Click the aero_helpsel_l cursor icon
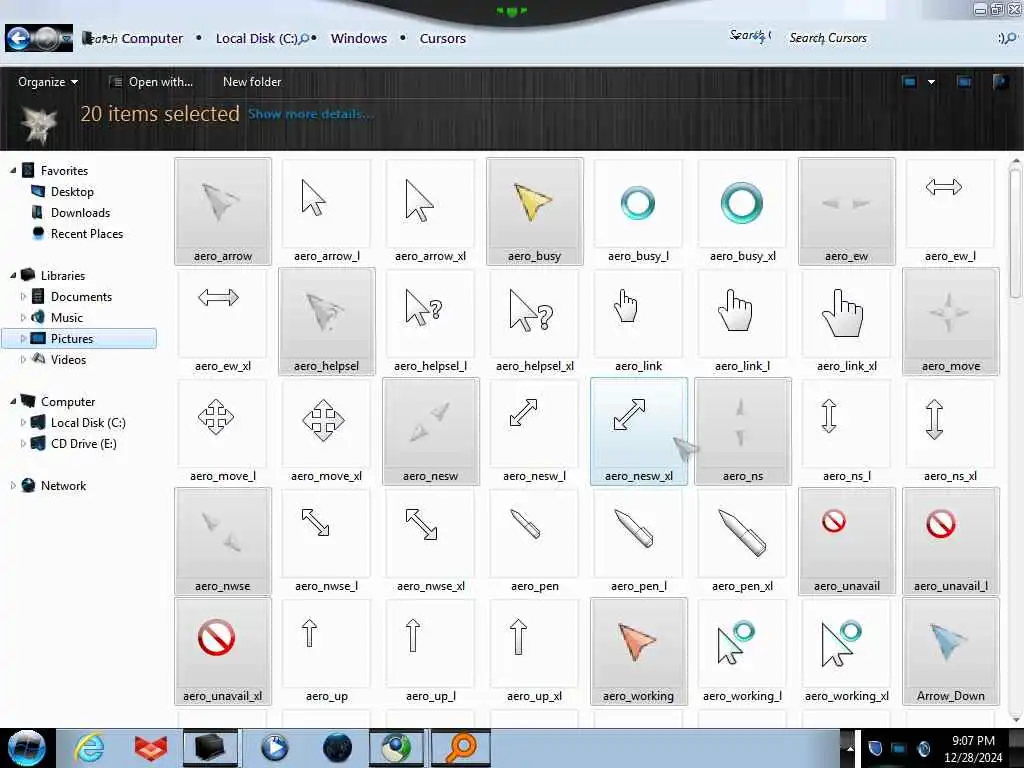1024x768 pixels. coord(430,321)
